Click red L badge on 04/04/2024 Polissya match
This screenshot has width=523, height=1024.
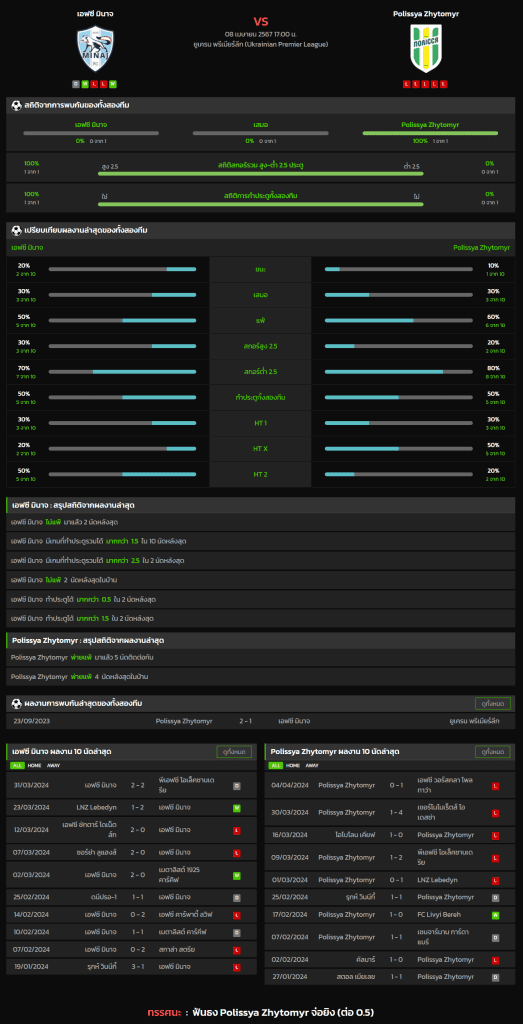click(x=495, y=786)
